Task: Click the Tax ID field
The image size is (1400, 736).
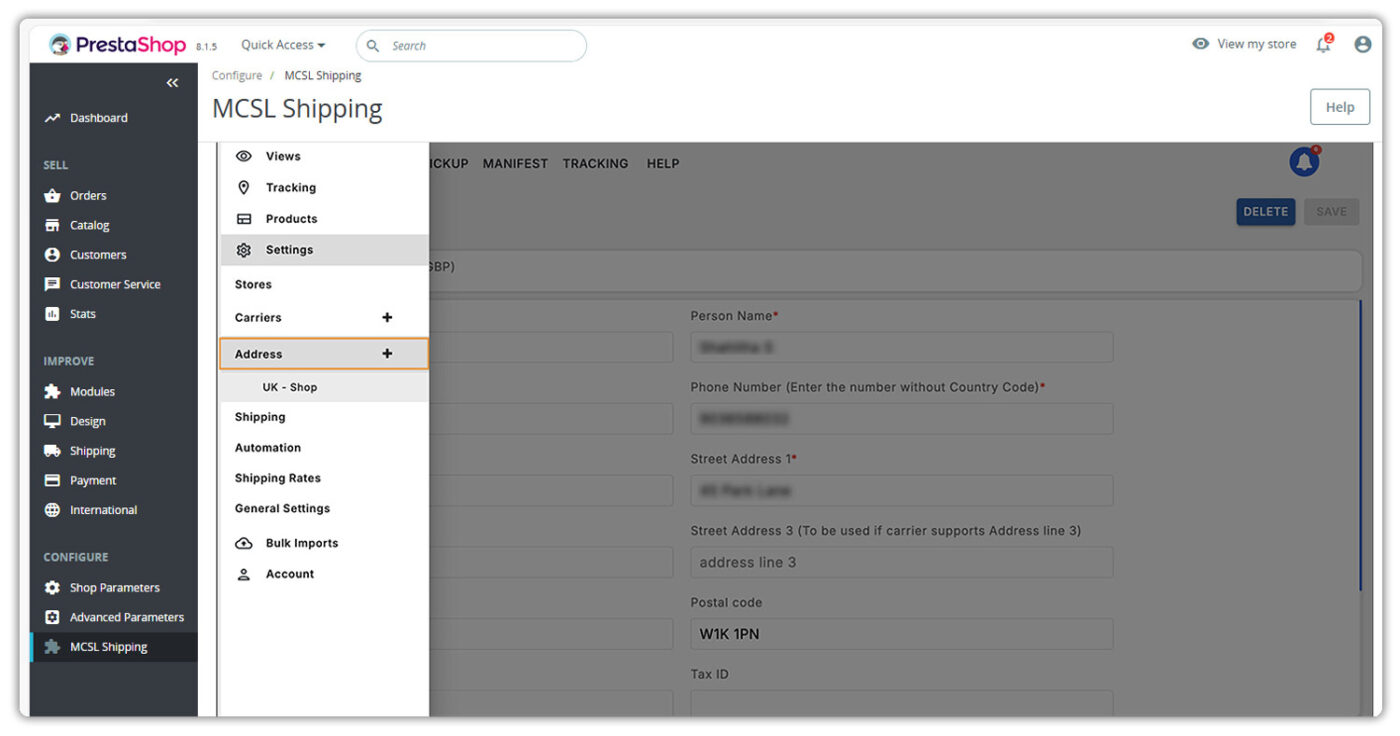Action: [x=901, y=703]
